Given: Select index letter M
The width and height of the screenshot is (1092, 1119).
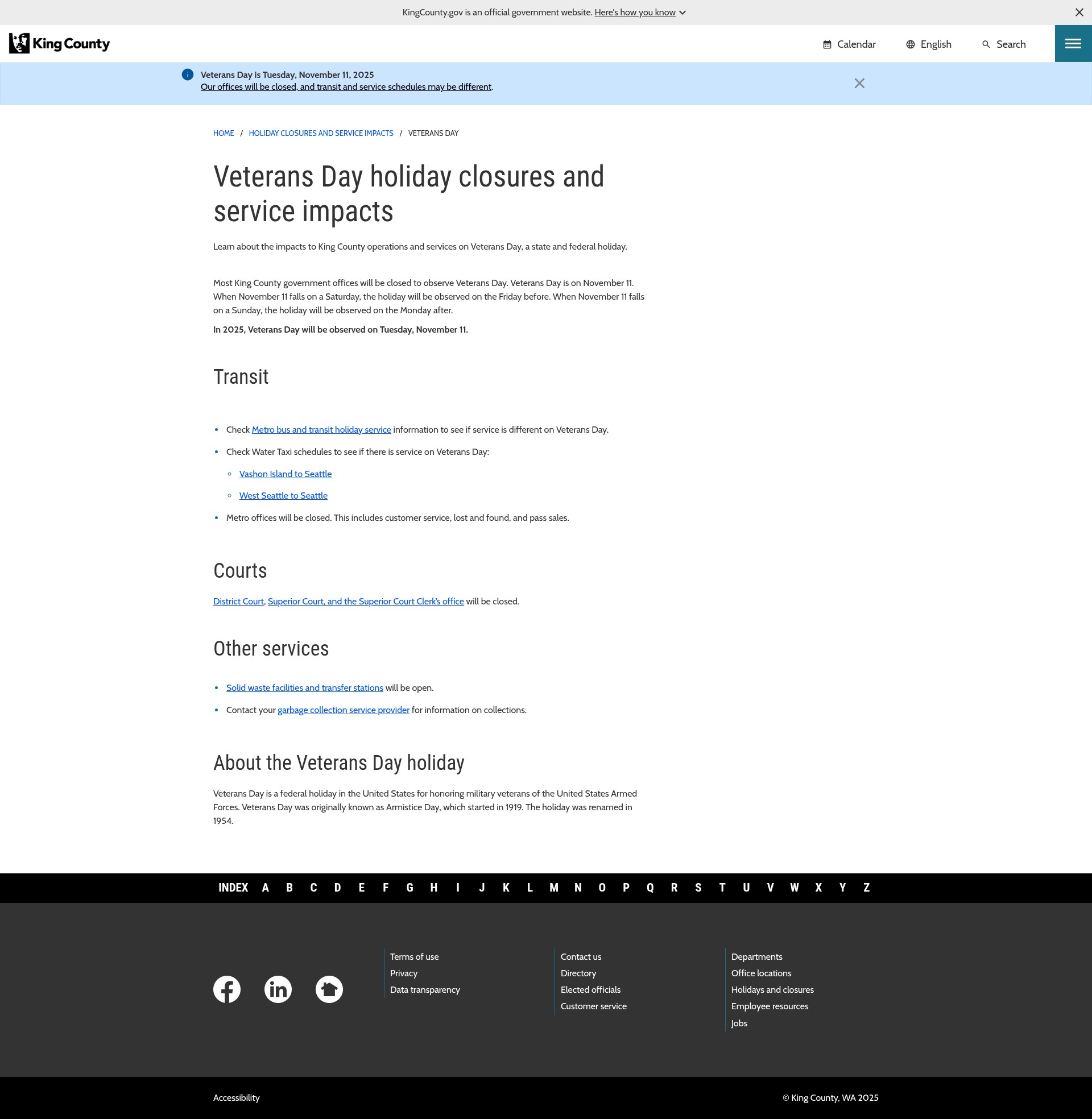Looking at the screenshot, I should [554, 888].
